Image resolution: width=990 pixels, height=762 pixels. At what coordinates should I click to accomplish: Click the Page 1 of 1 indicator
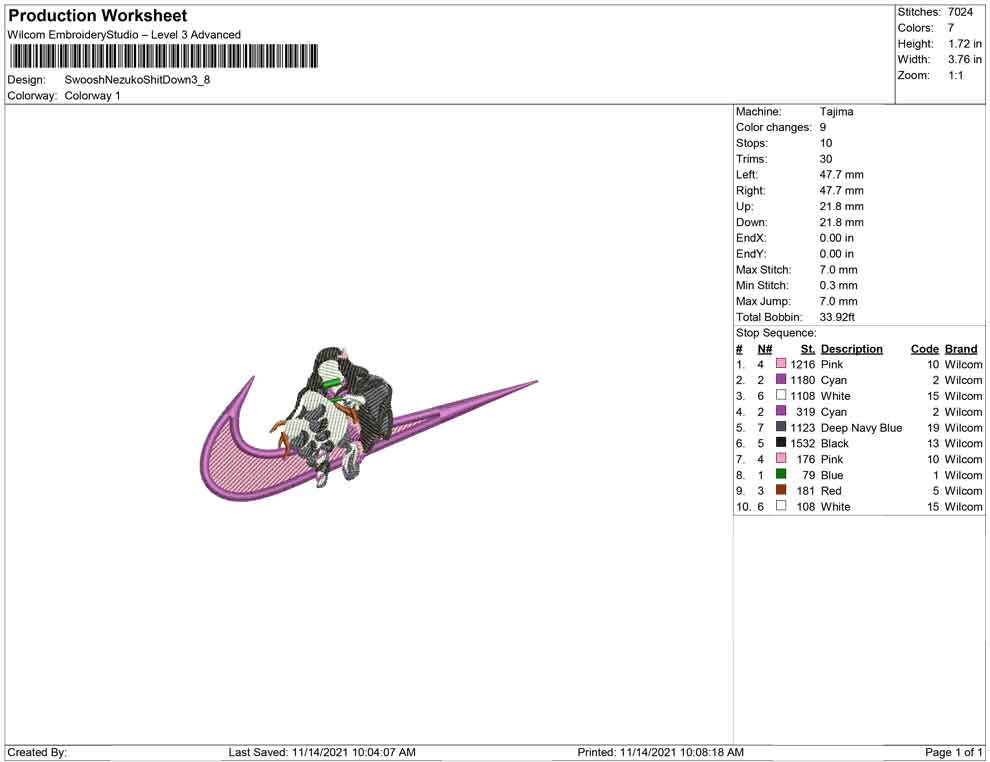[x=953, y=752]
